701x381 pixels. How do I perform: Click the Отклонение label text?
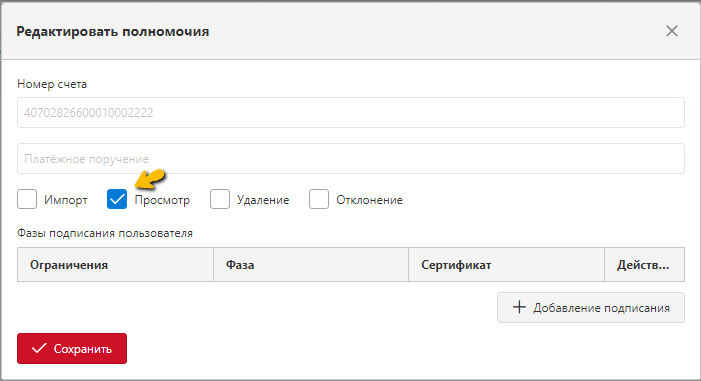pyautogui.click(x=369, y=200)
